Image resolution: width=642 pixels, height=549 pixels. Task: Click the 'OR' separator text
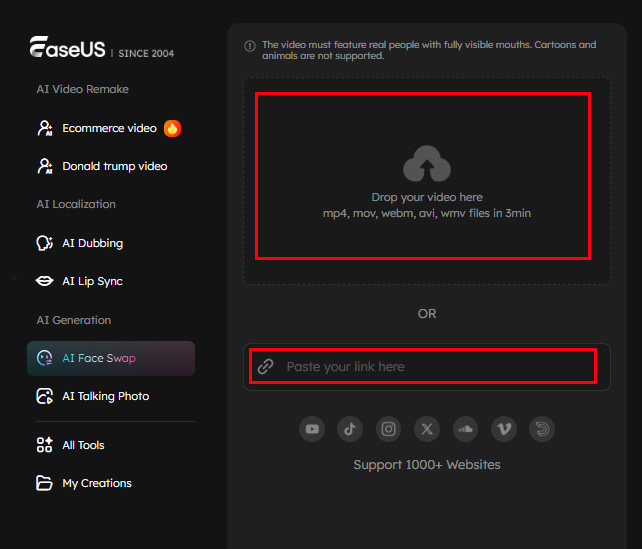[427, 314]
